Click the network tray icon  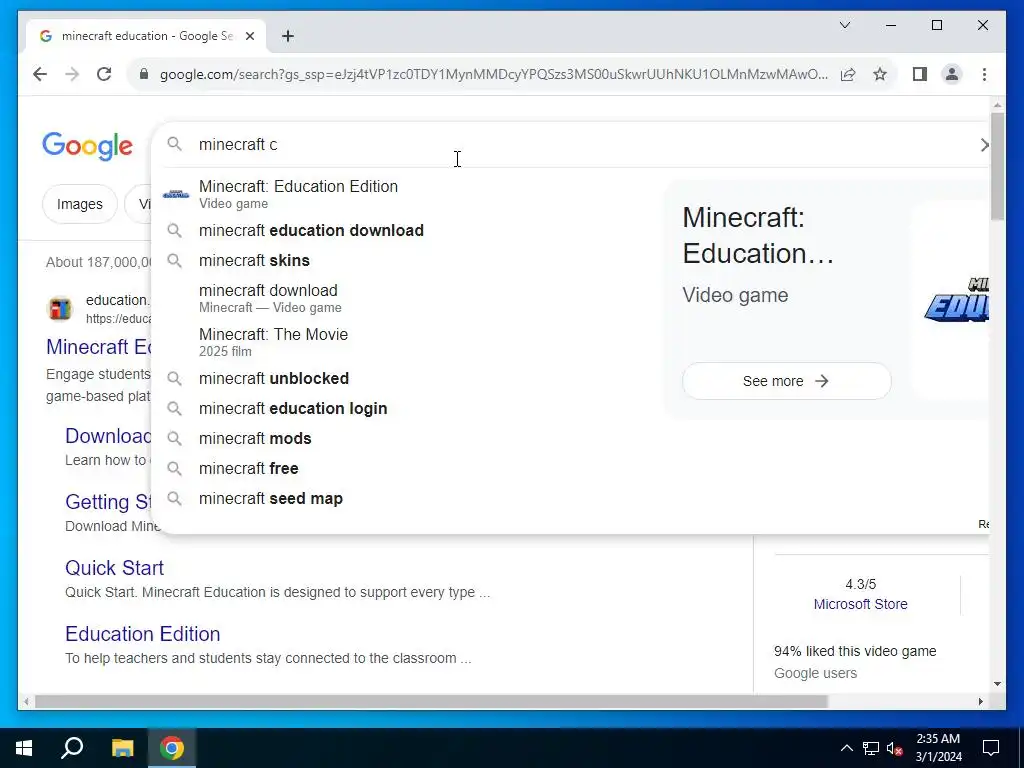click(871, 748)
